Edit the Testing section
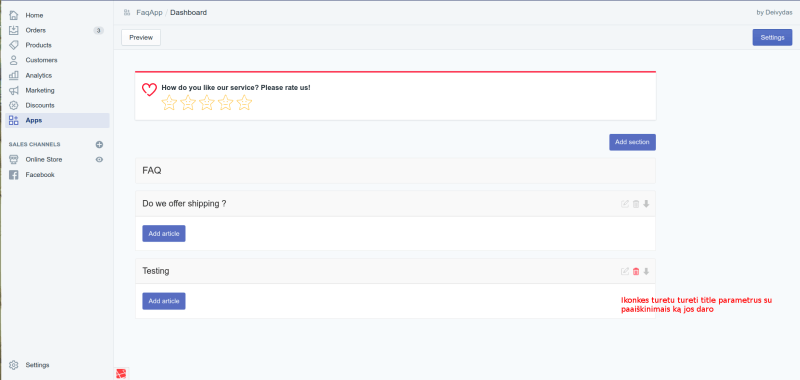The height and width of the screenshot is (380, 800). point(624,271)
